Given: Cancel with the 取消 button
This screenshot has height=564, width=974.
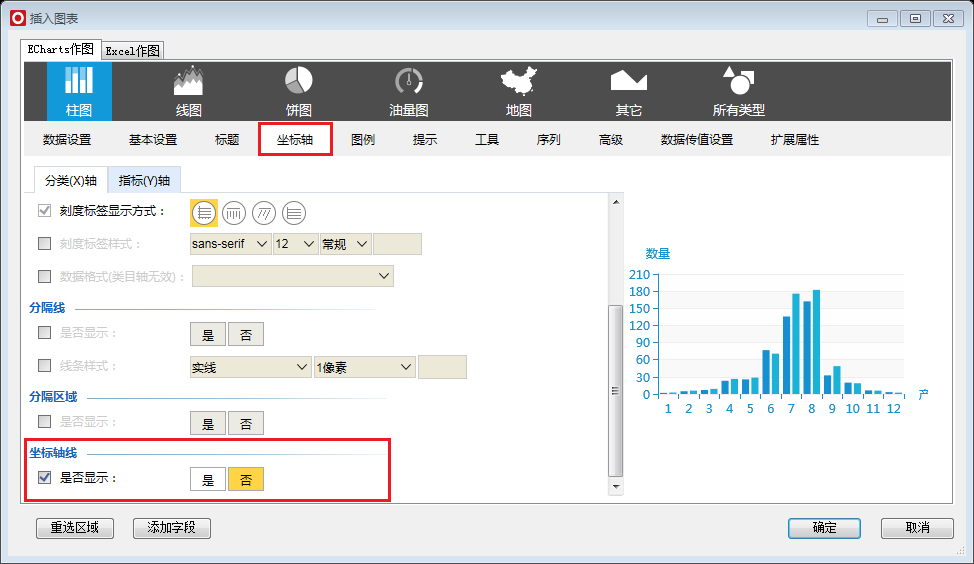Looking at the screenshot, I should [x=917, y=528].
